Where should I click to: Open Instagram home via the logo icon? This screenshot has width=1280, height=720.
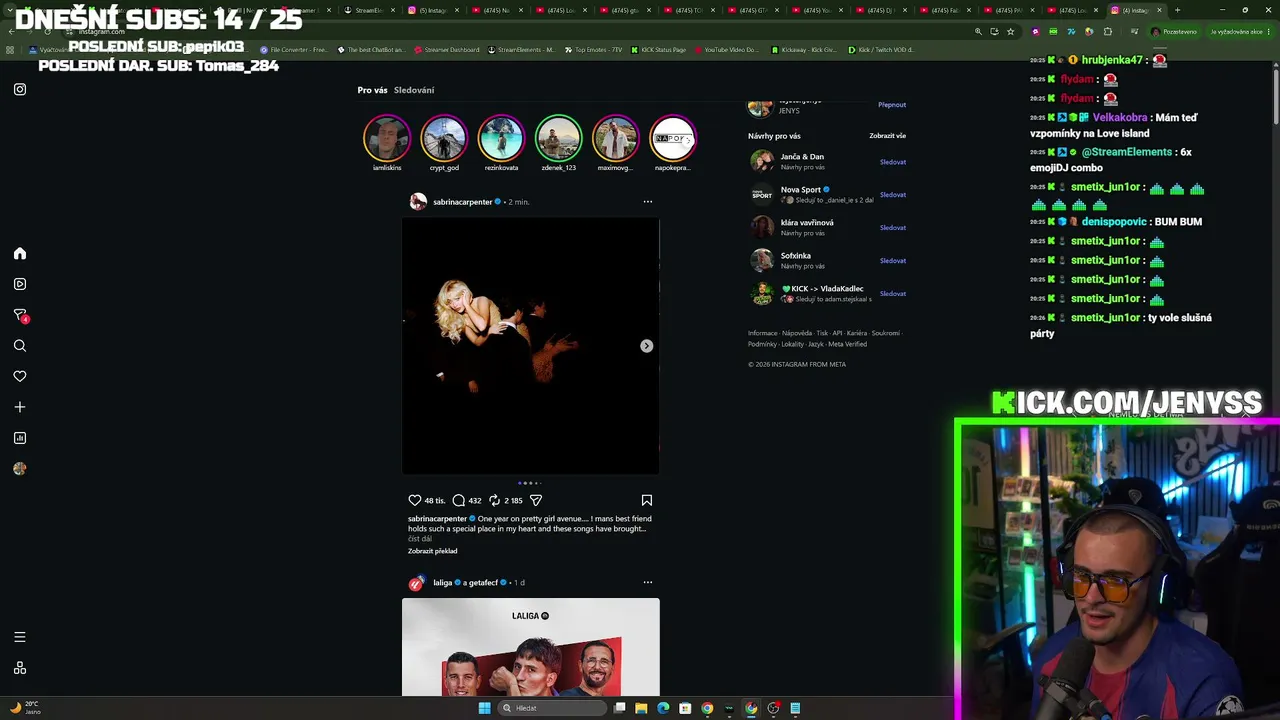tap(20, 89)
